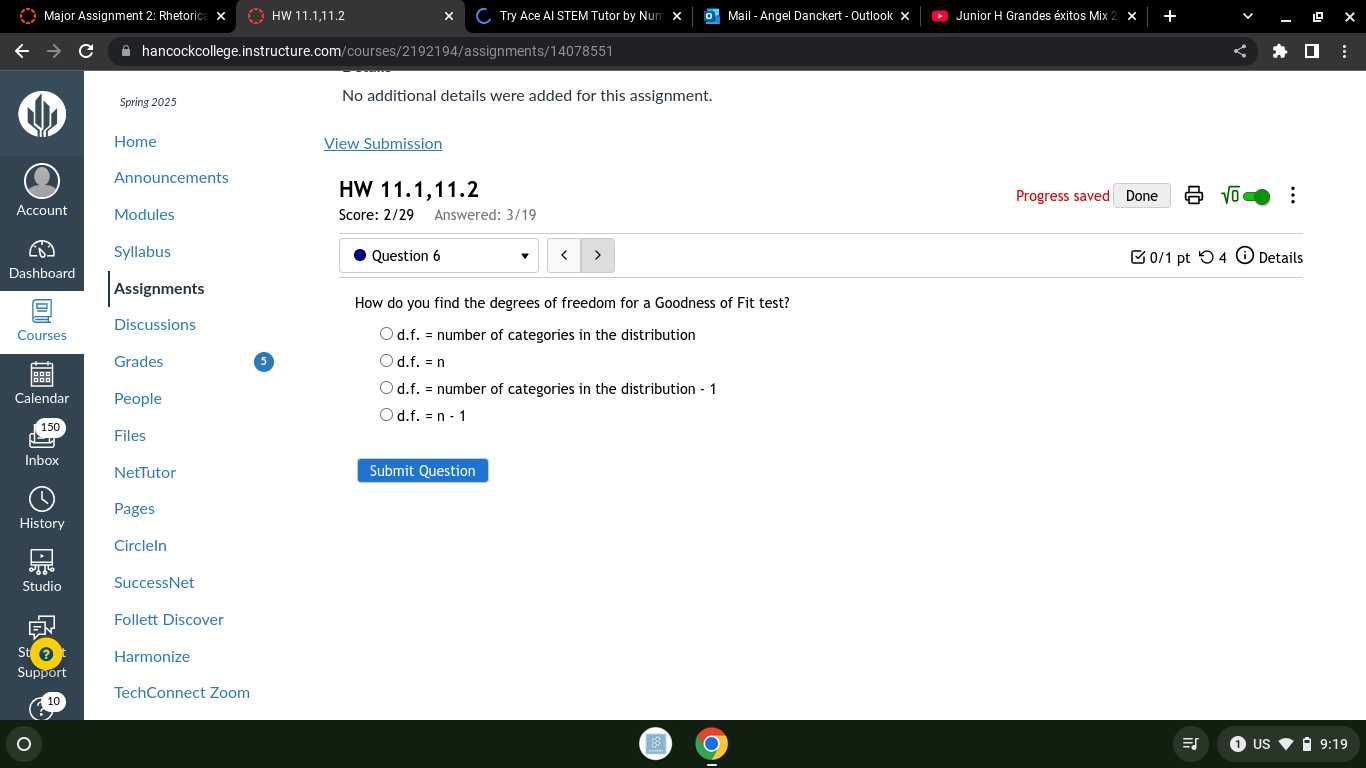Advance to the next question with the right chevron
This screenshot has height=768, width=1366.
597,255
